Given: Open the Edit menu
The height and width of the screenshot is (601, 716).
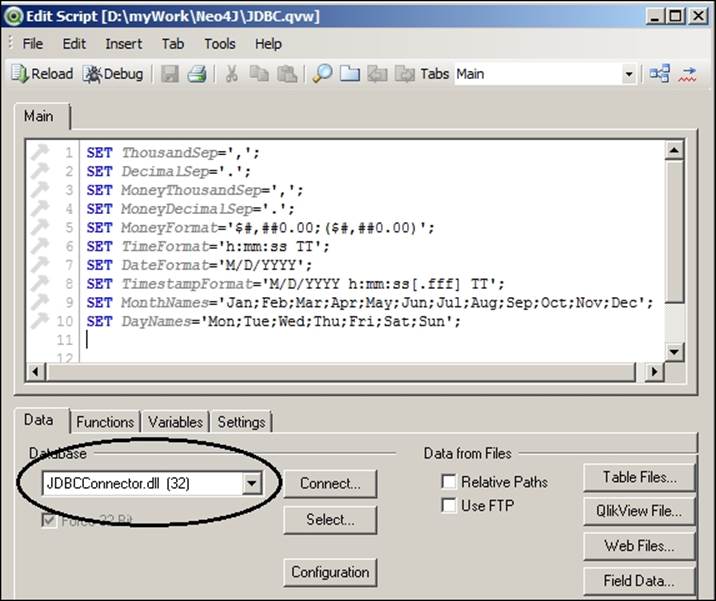Looking at the screenshot, I should [74, 44].
